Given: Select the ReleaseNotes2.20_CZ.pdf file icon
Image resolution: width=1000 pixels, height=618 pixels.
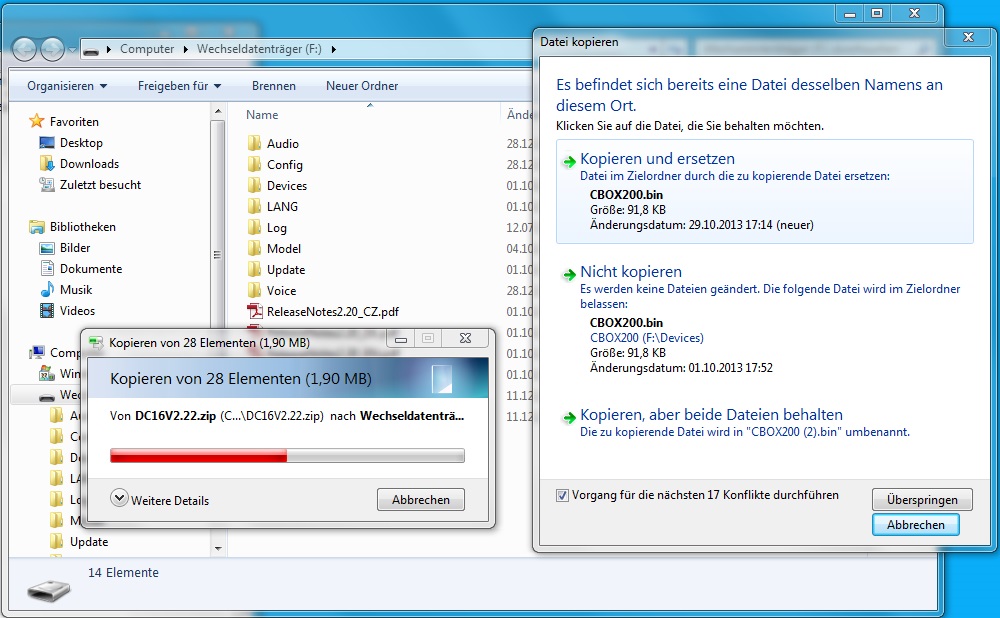Looking at the screenshot, I should 255,312.
